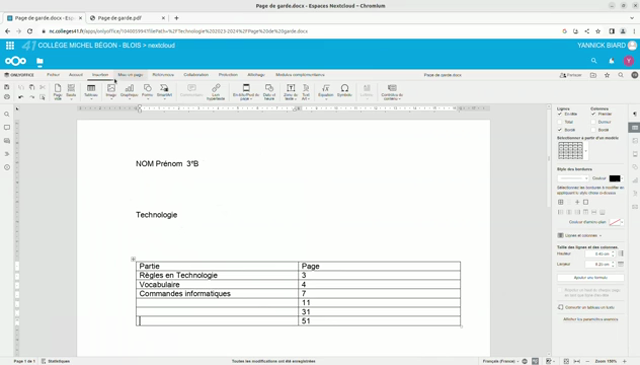Open table settings in right sidebar
This screenshot has height=365, width=640.
tap(635, 128)
